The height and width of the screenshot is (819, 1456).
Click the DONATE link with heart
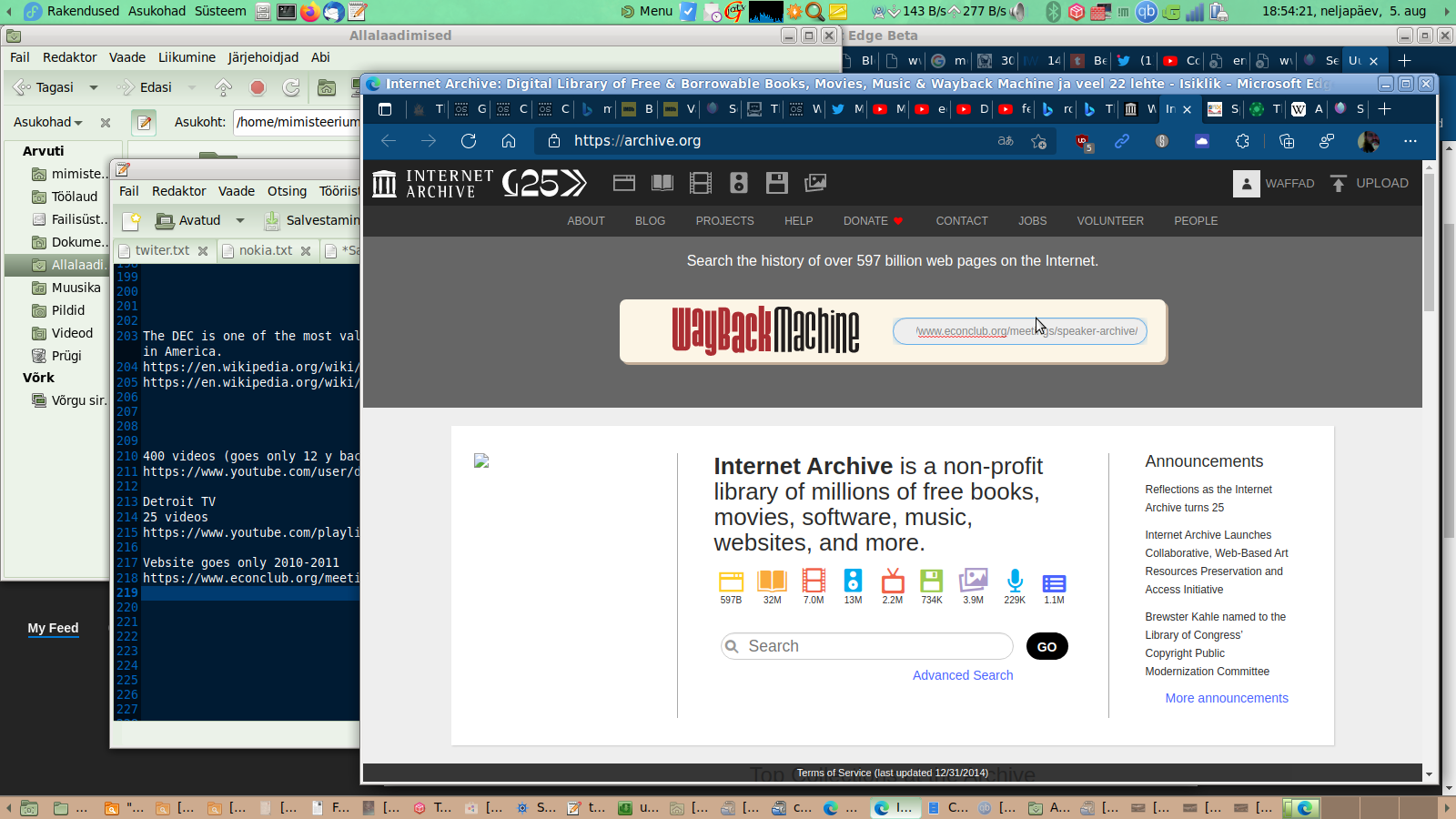click(873, 221)
